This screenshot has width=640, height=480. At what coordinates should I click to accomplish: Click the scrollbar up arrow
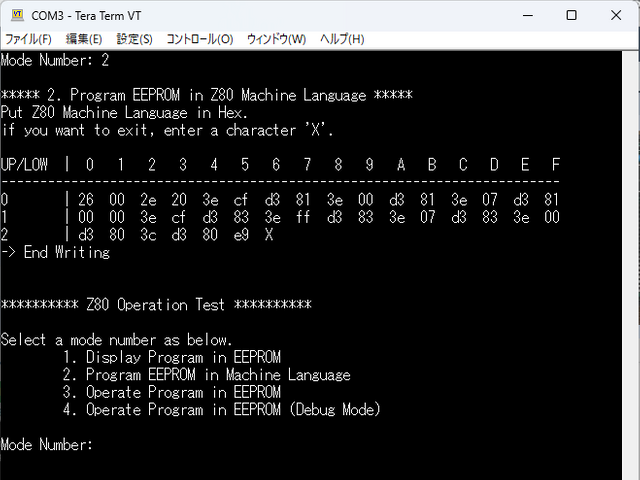tap(630, 57)
